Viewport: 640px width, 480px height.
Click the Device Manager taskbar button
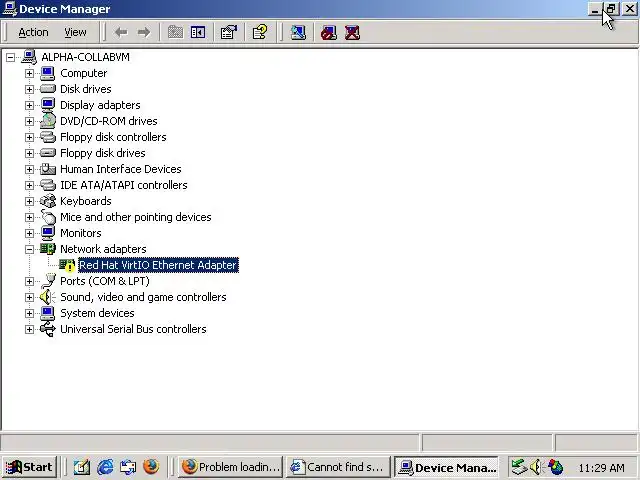447,467
